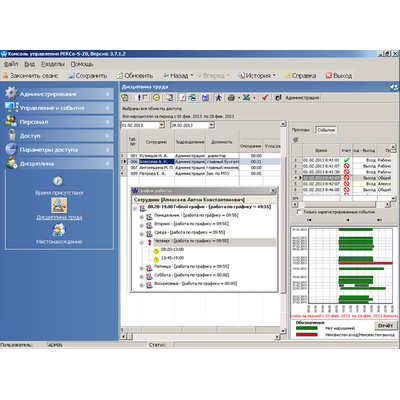Click green Нет нарушений legend swatch
Screen dimensions: 400x400
(306, 328)
